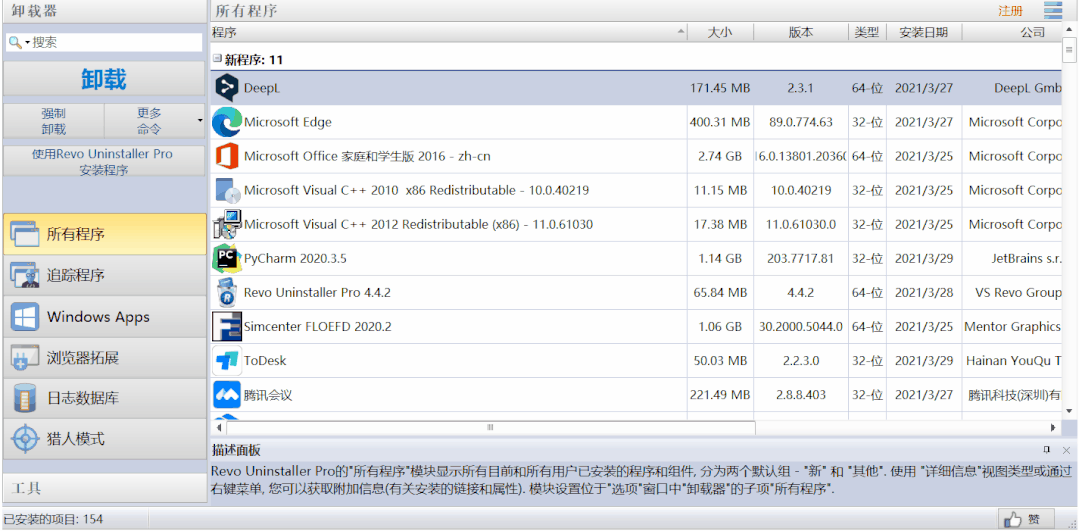
Task: Open the 更多命令 dropdown arrow
Action: [x=200, y=120]
